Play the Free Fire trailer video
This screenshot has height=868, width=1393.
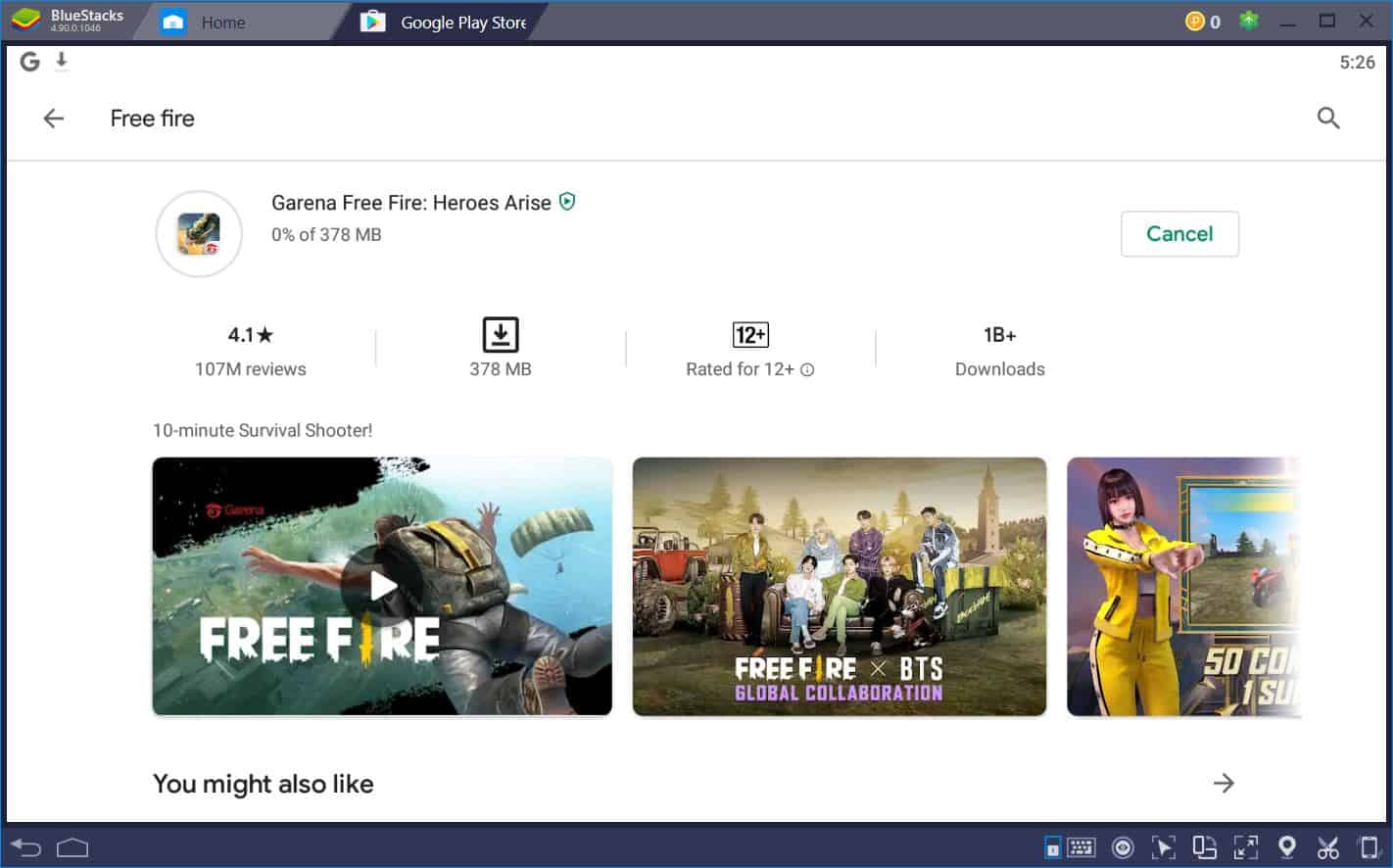pos(382,587)
